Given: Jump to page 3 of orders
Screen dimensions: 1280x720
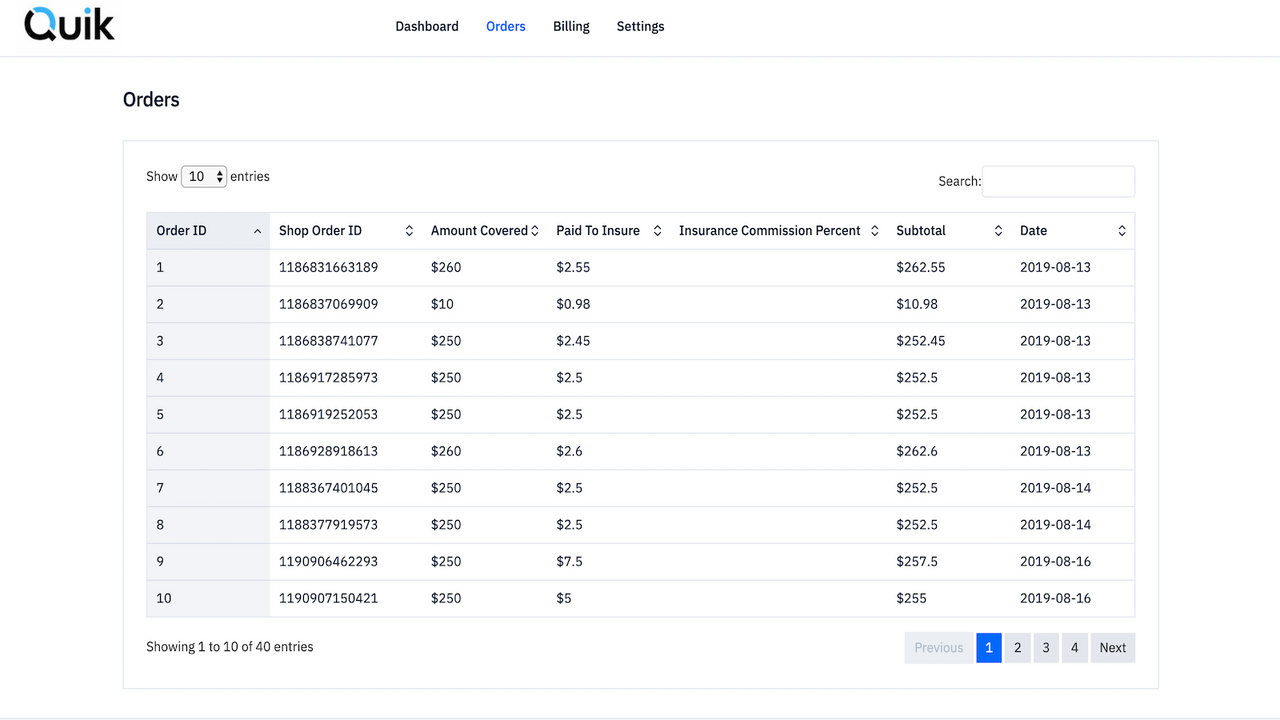Looking at the screenshot, I should click(1046, 648).
